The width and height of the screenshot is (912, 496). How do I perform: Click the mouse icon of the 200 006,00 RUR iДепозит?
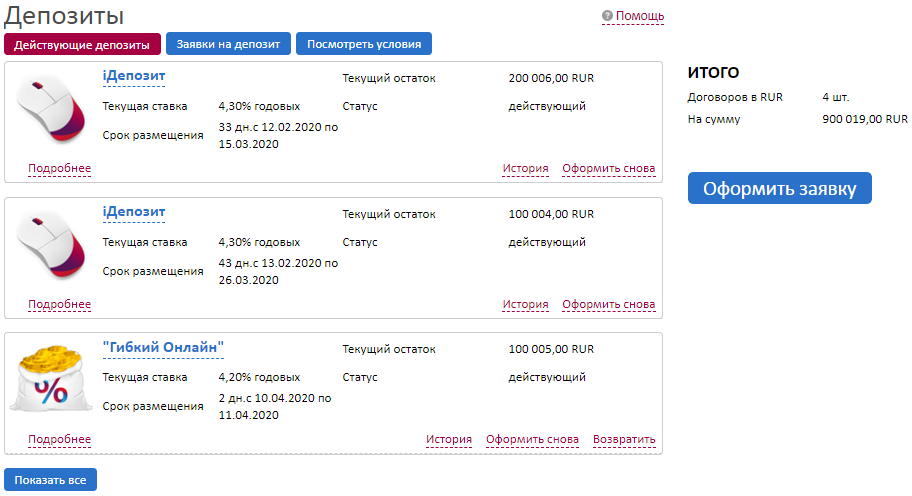[52, 111]
